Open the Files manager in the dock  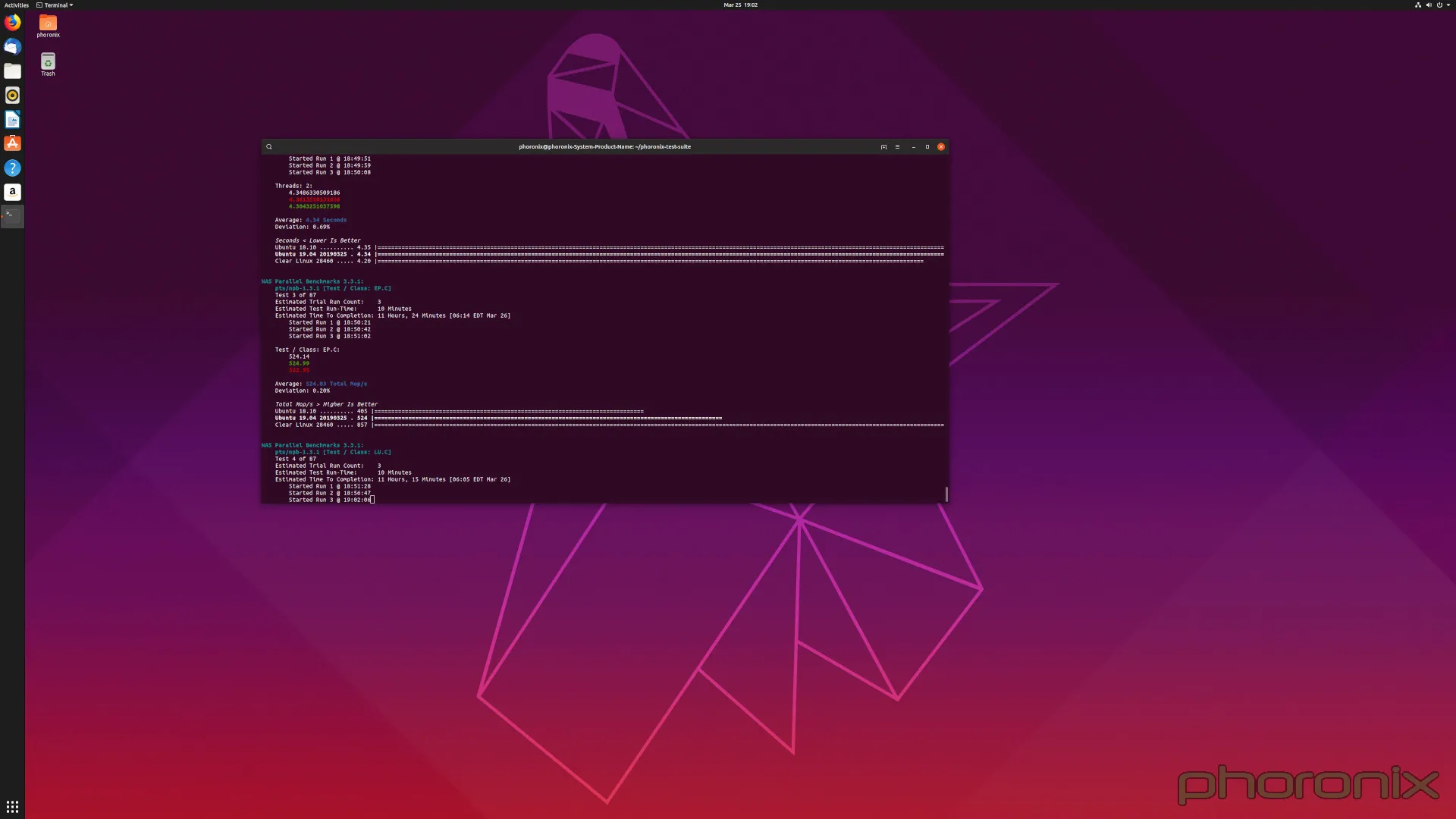click(12, 71)
